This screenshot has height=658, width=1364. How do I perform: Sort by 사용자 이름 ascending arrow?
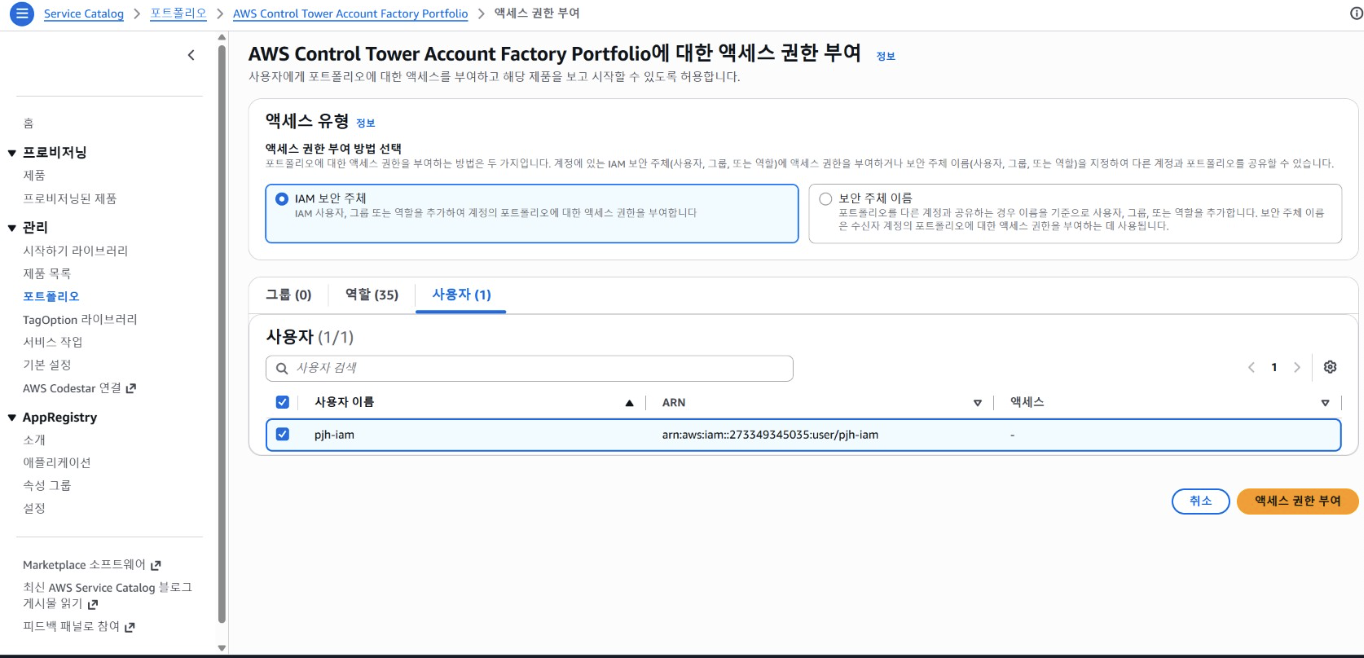click(629, 403)
